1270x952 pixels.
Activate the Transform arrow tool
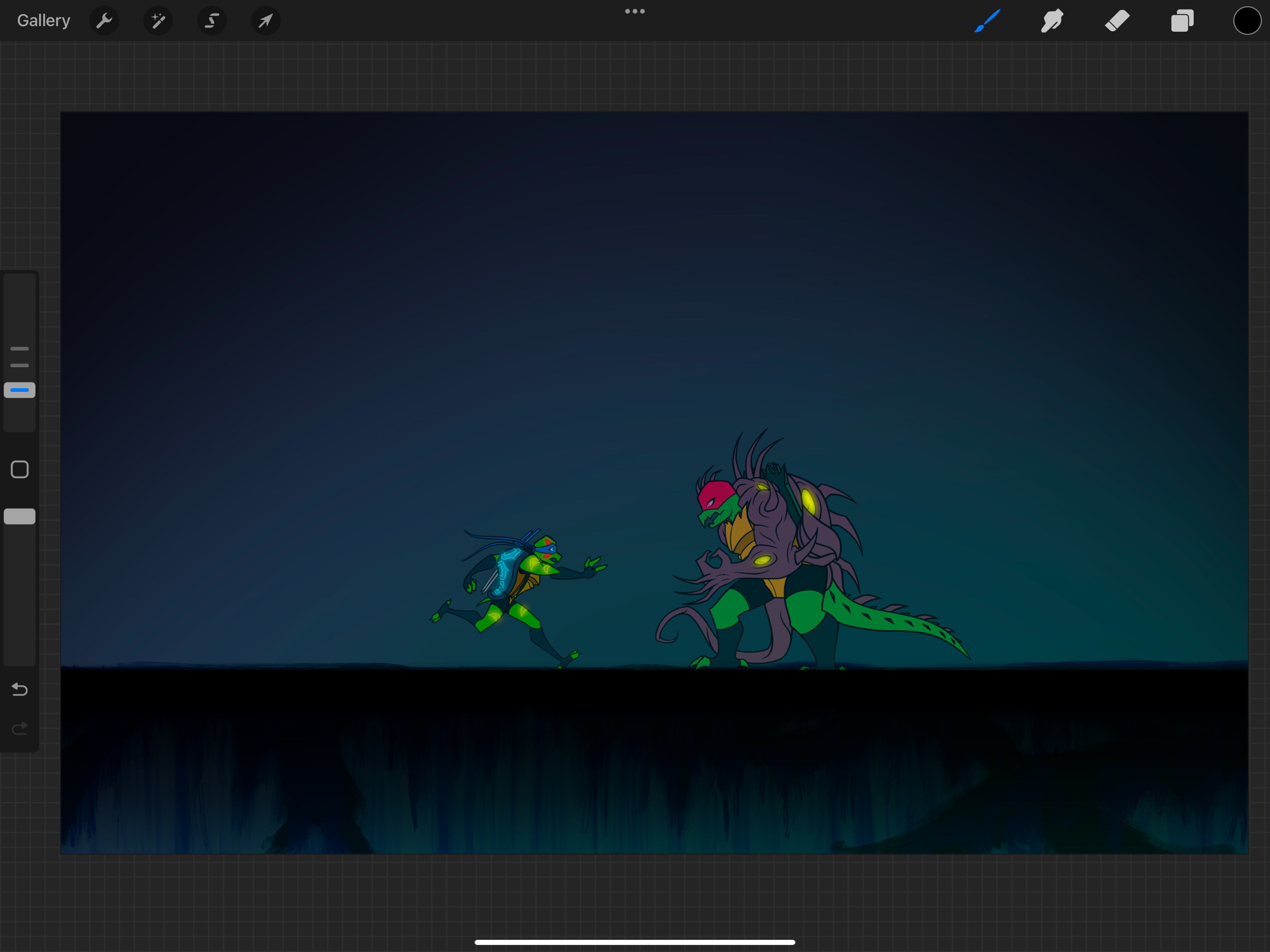265,21
